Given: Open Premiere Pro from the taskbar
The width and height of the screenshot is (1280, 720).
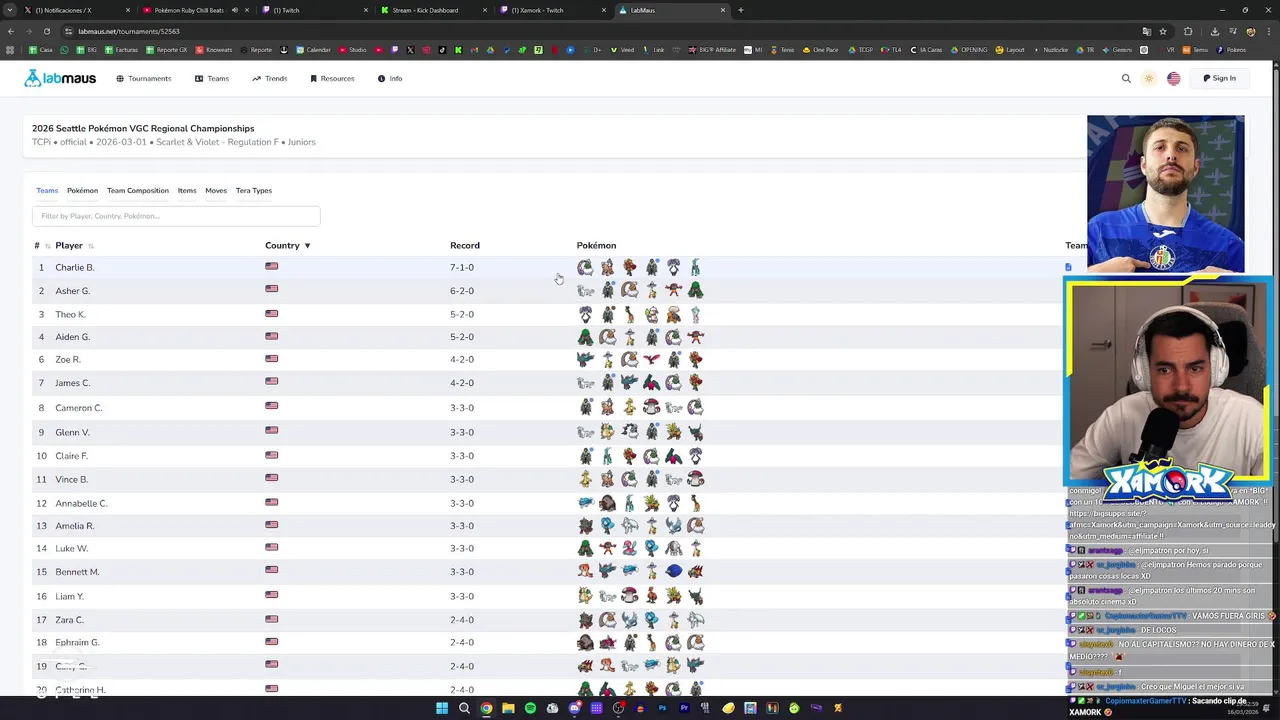Looking at the screenshot, I should 684,708.
